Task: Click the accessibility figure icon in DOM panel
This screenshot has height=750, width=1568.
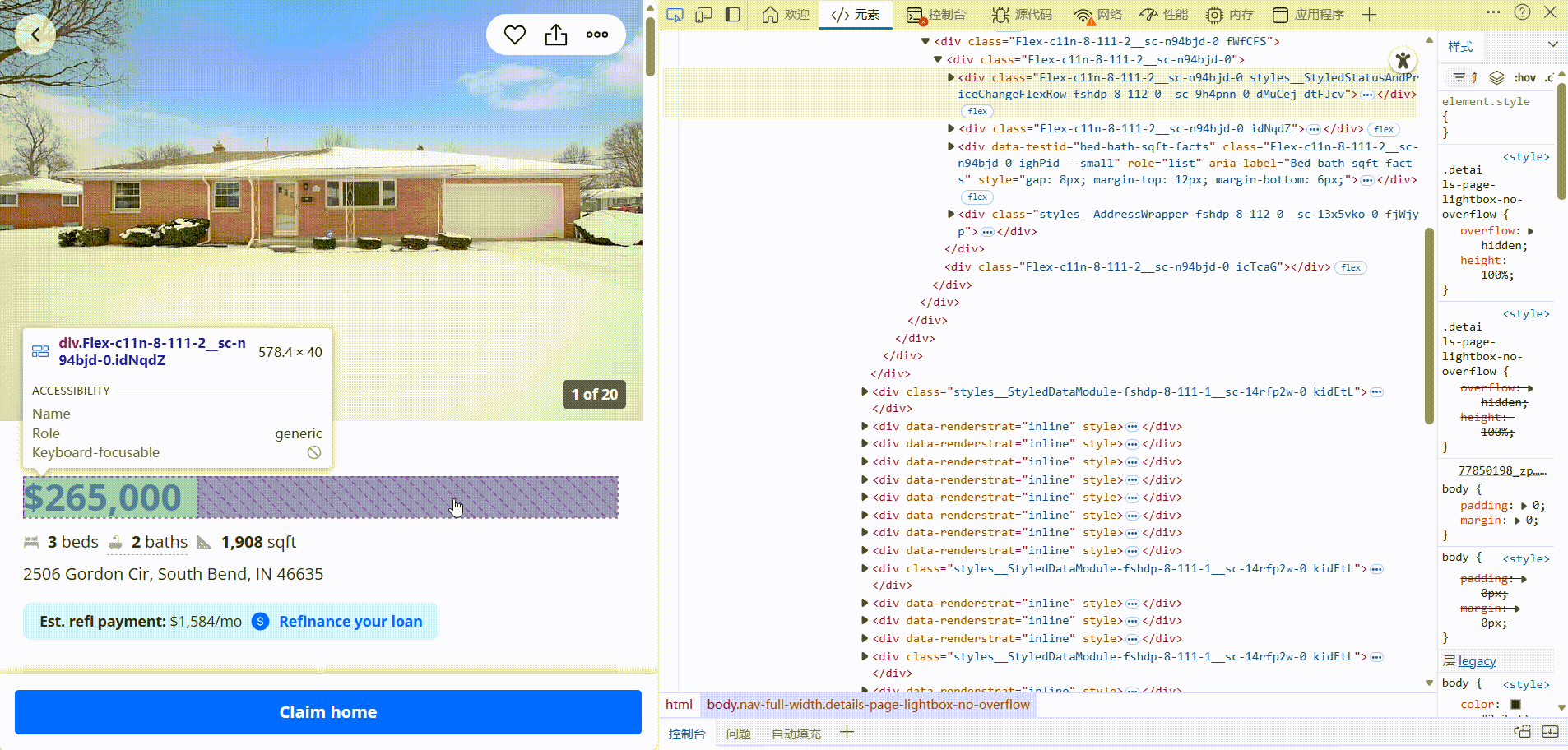Action: click(x=1403, y=60)
